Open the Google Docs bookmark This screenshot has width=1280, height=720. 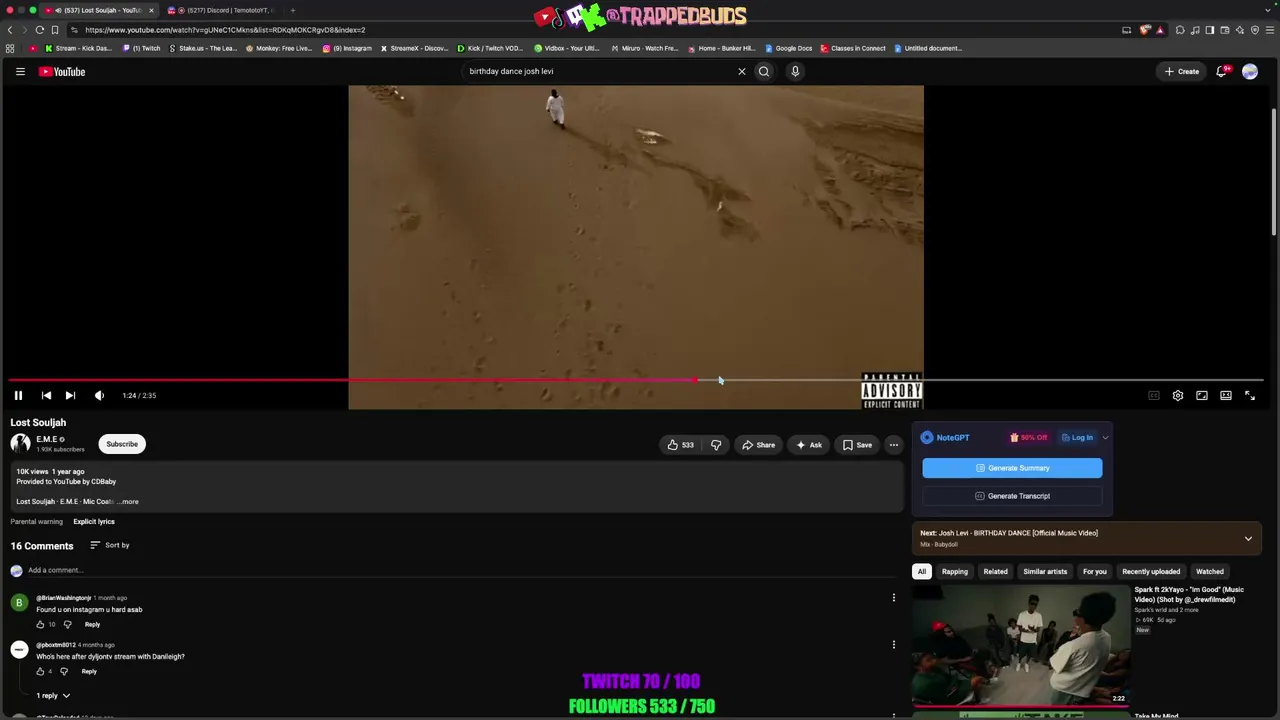[789, 48]
